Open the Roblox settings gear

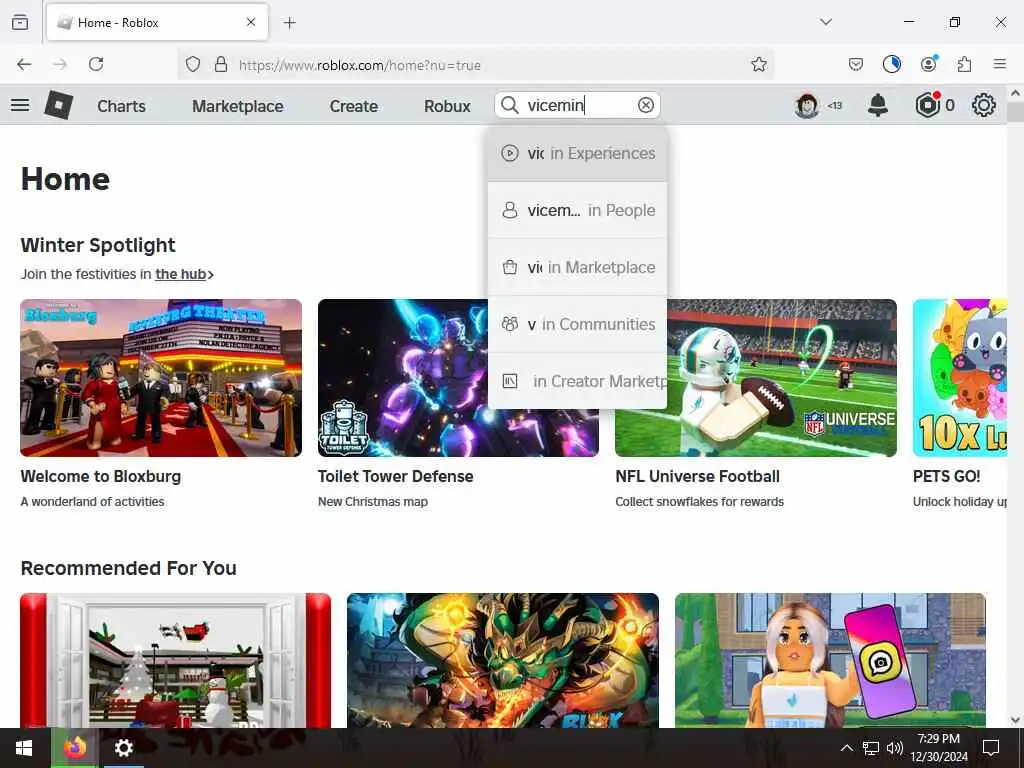pyautogui.click(x=984, y=105)
